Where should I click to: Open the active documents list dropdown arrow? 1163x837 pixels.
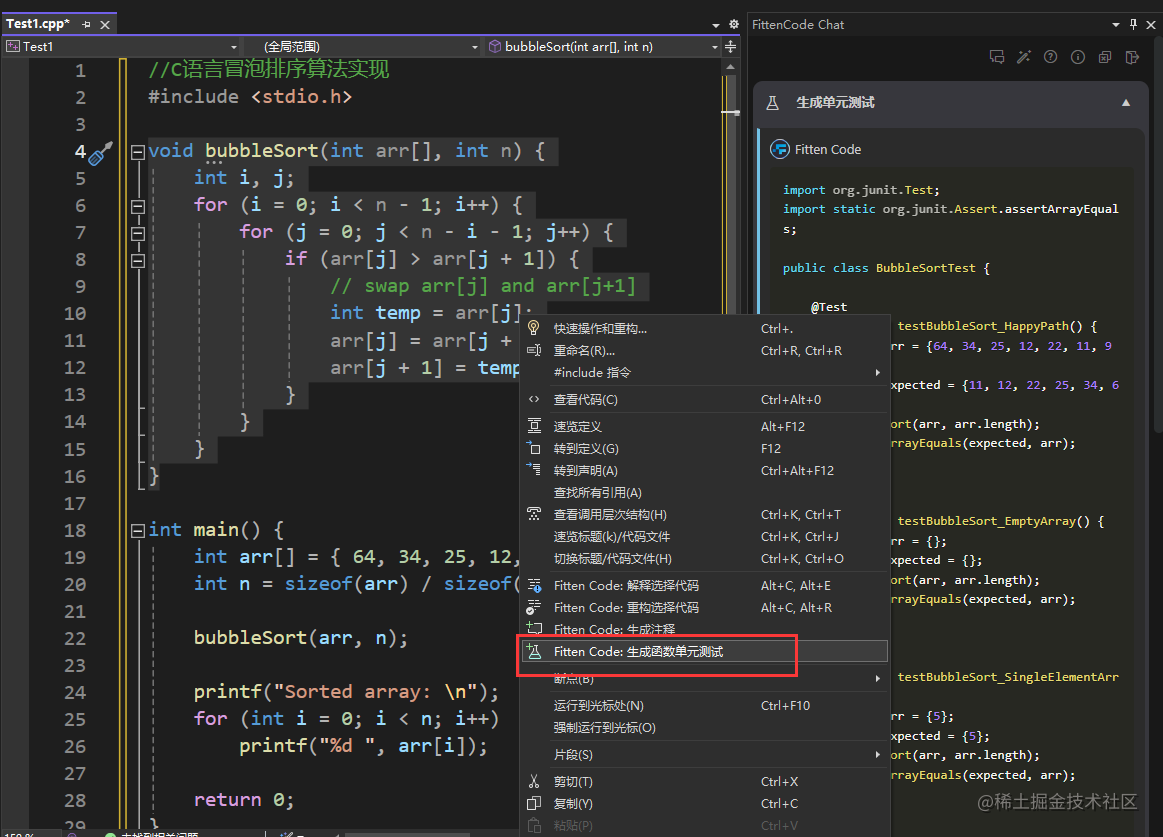[716, 25]
